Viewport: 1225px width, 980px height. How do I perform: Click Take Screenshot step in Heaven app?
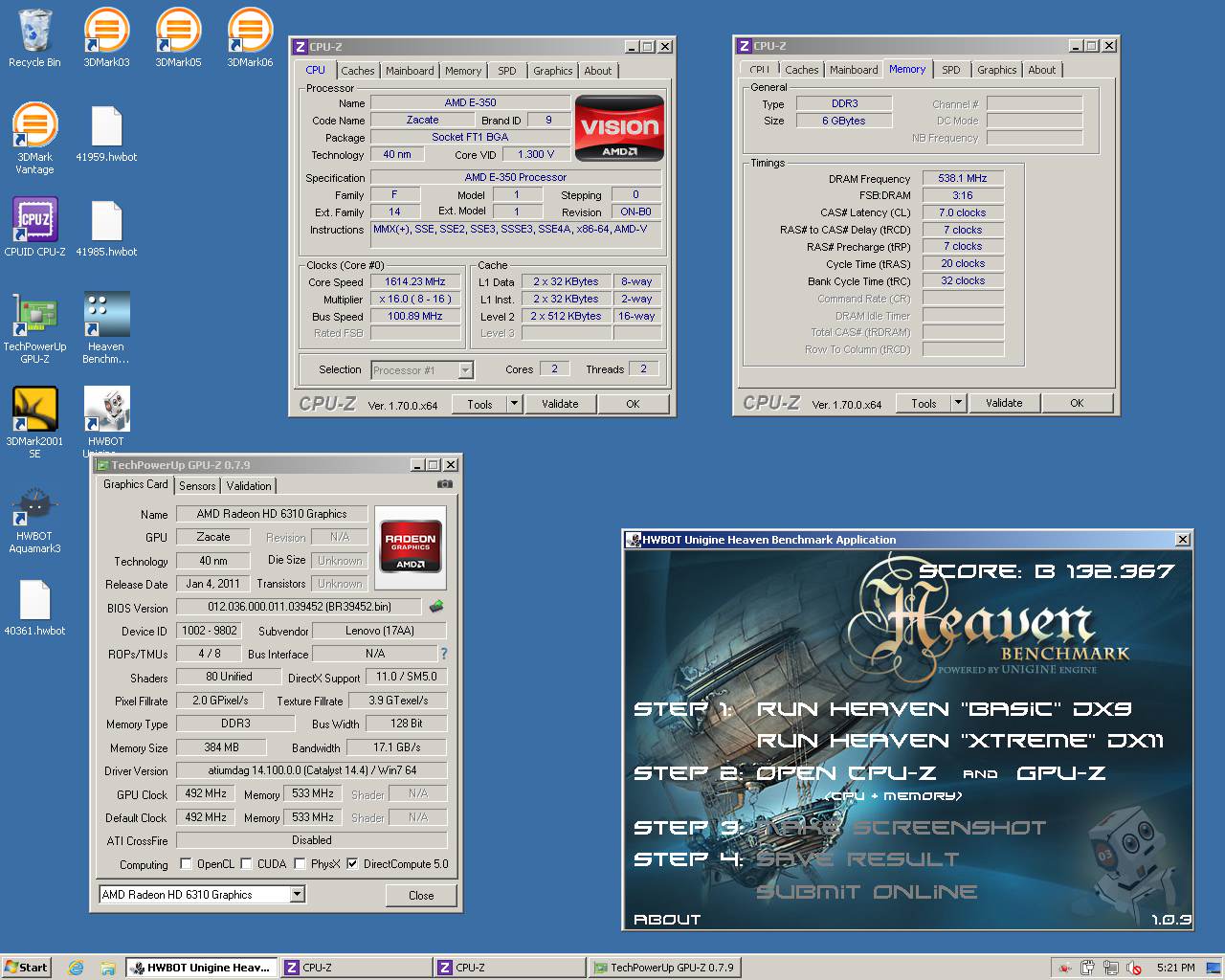point(902,828)
